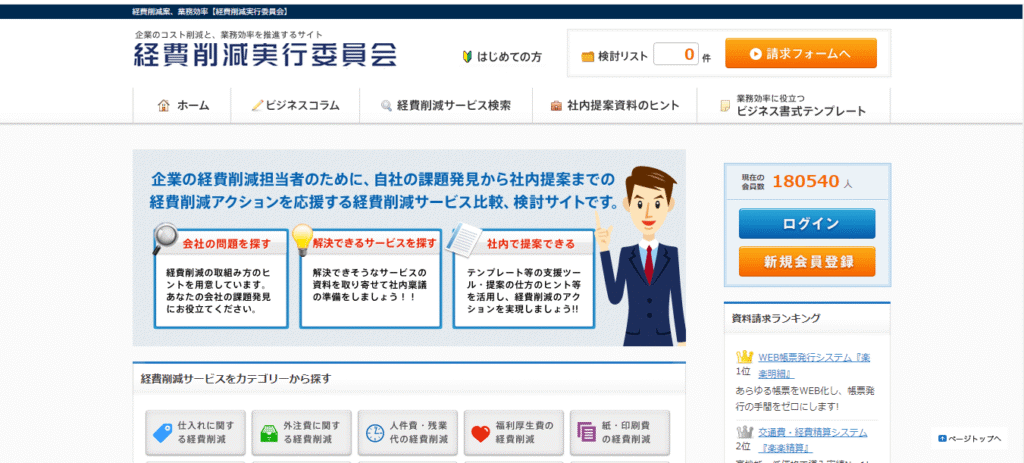
Task: Click the house icon beside ホーム
Action: 164,105
